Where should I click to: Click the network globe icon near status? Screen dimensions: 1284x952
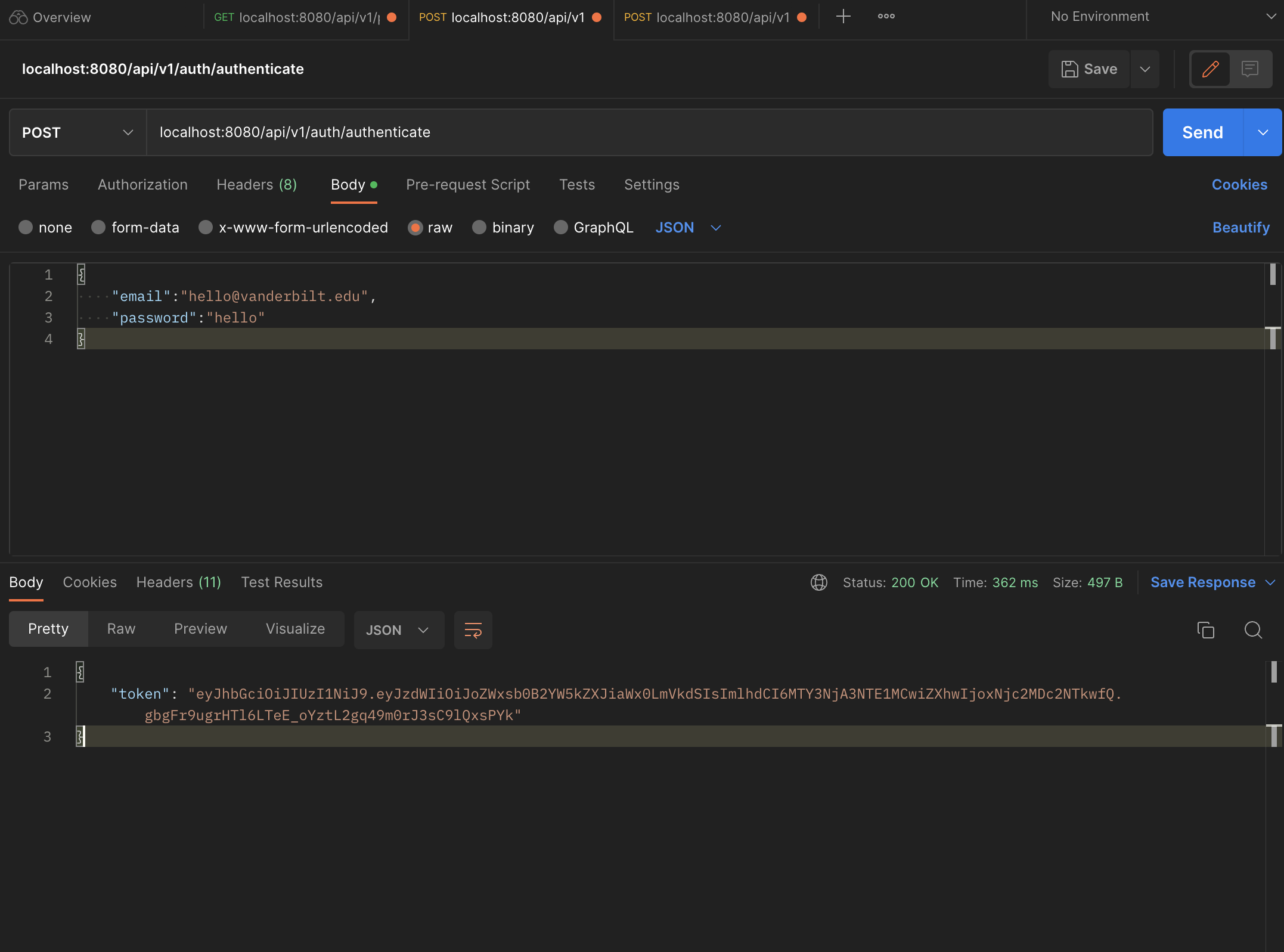tap(818, 582)
